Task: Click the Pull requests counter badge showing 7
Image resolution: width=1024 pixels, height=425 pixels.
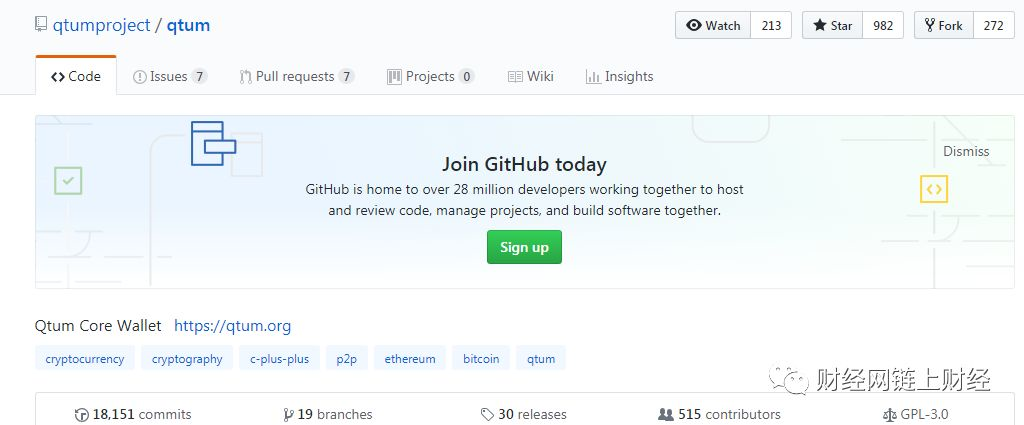Action: pyautogui.click(x=347, y=76)
